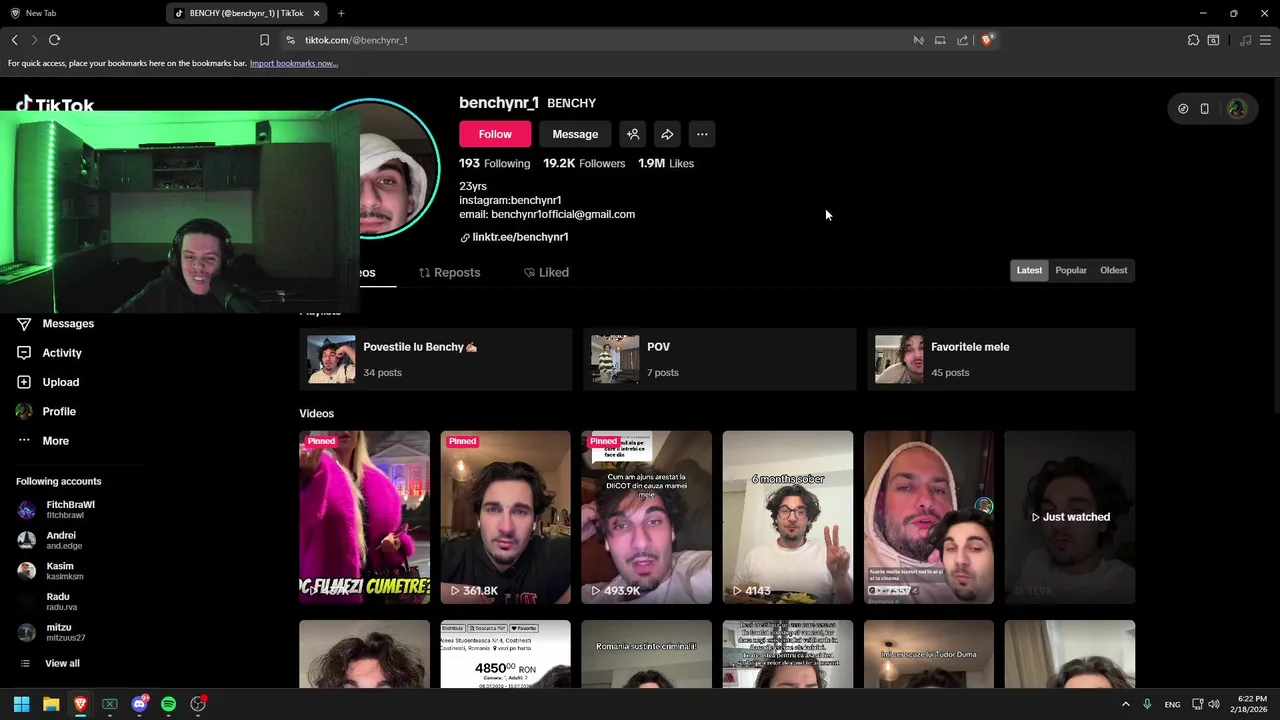The width and height of the screenshot is (1280, 720).
Task: Open OBS Studio from the taskbar
Action: click(198, 704)
